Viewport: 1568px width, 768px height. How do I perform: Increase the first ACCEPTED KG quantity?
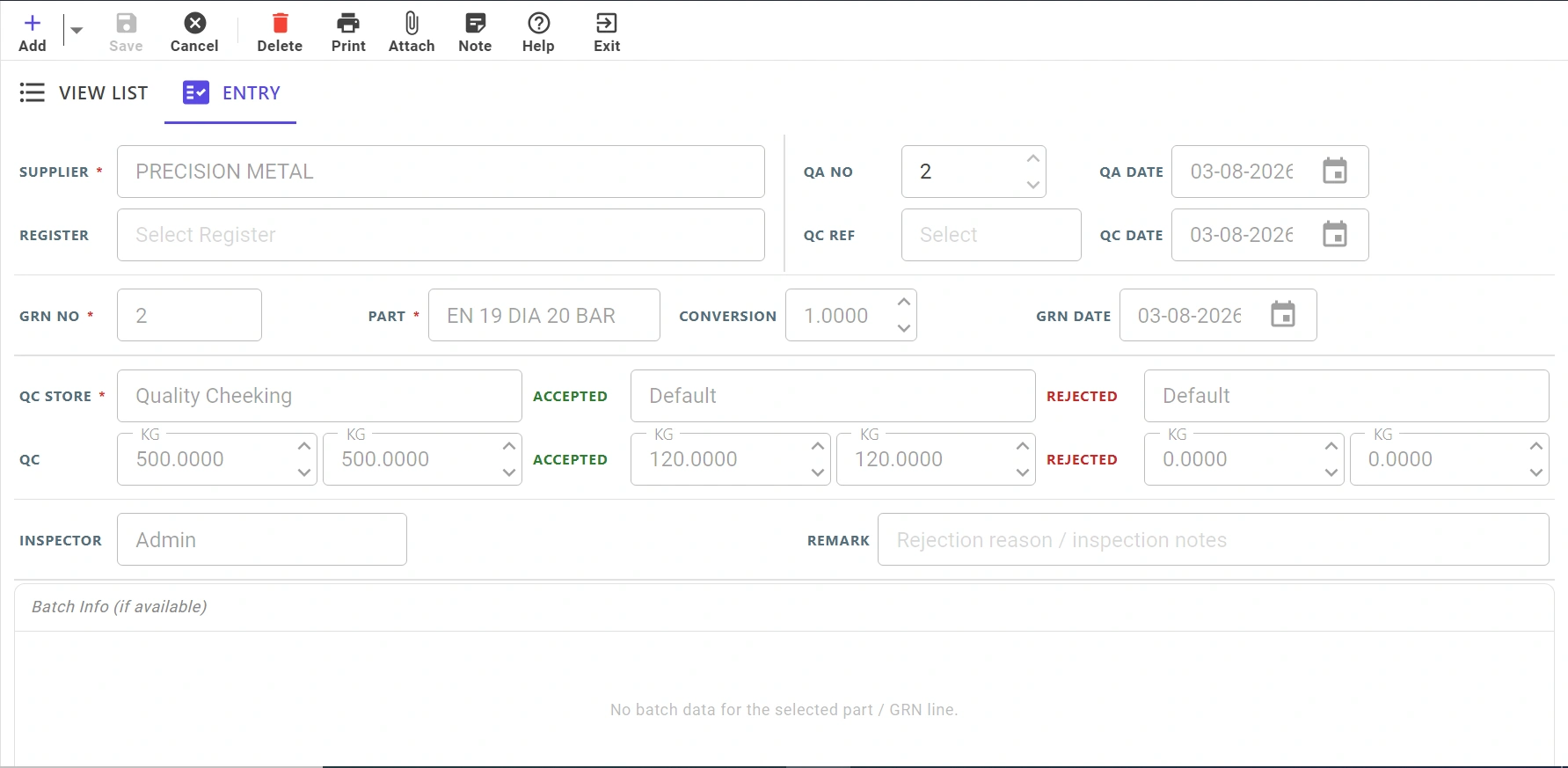click(x=818, y=446)
